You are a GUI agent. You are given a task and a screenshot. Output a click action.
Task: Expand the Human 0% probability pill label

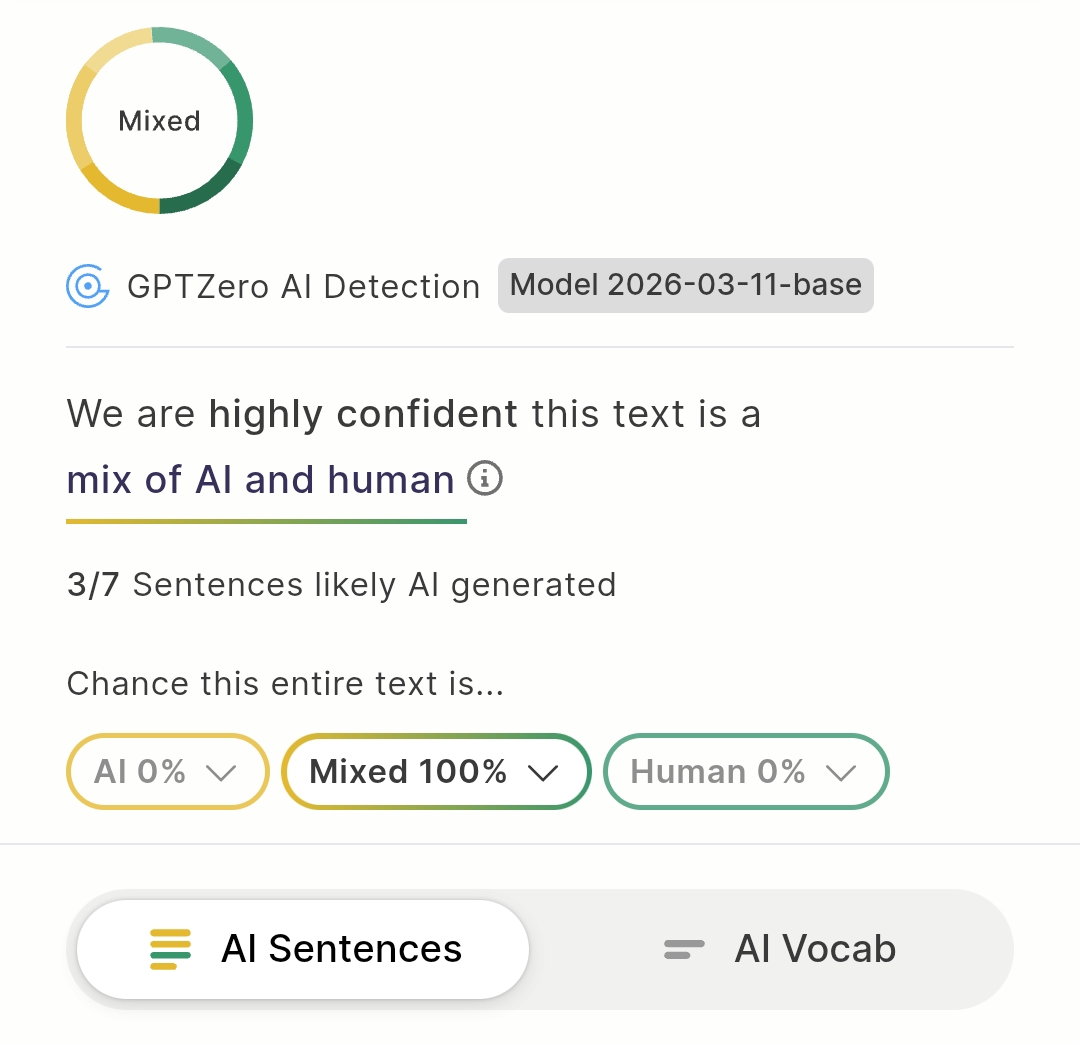[x=718, y=772]
